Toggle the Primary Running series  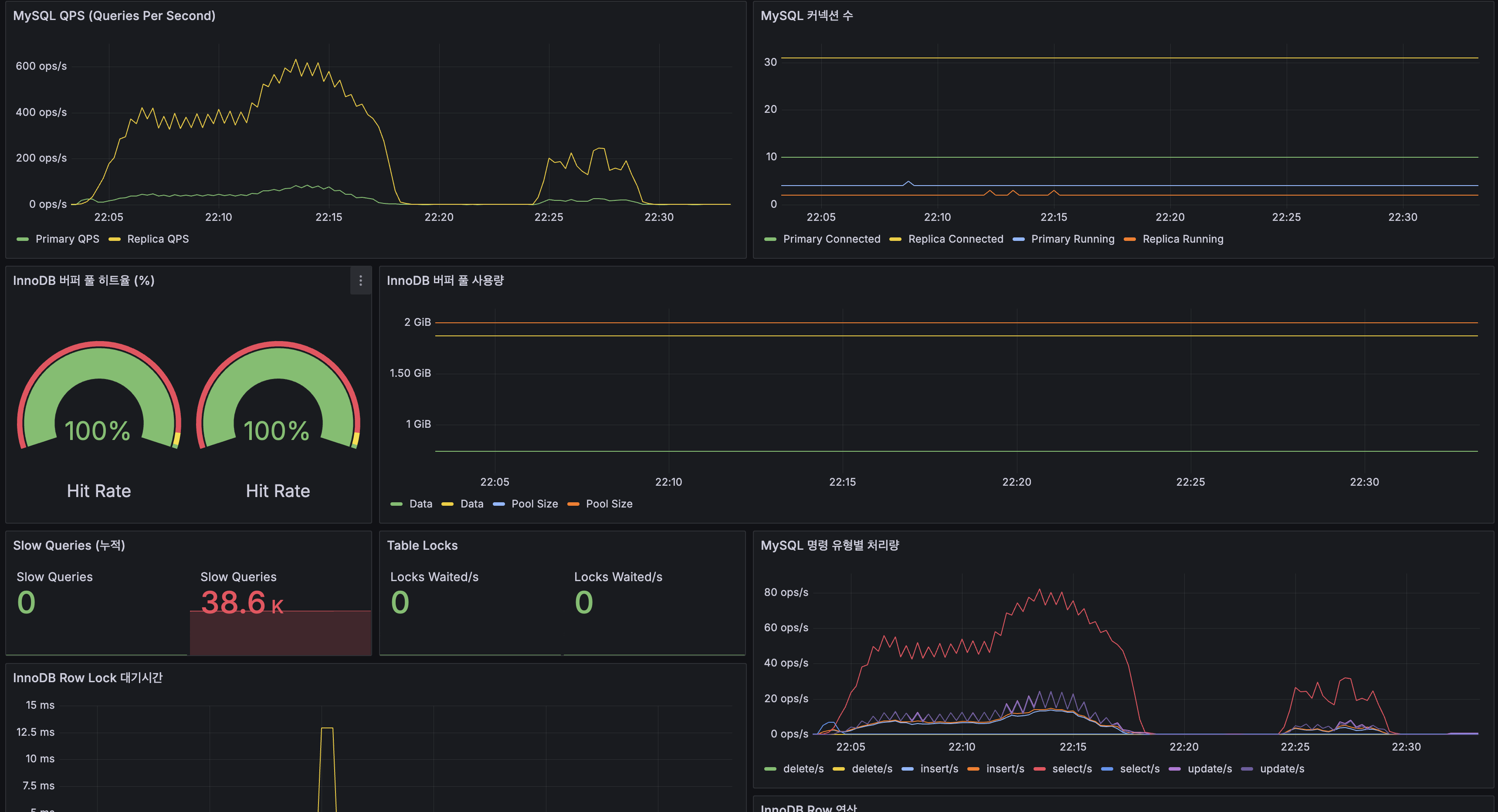(1072, 239)
